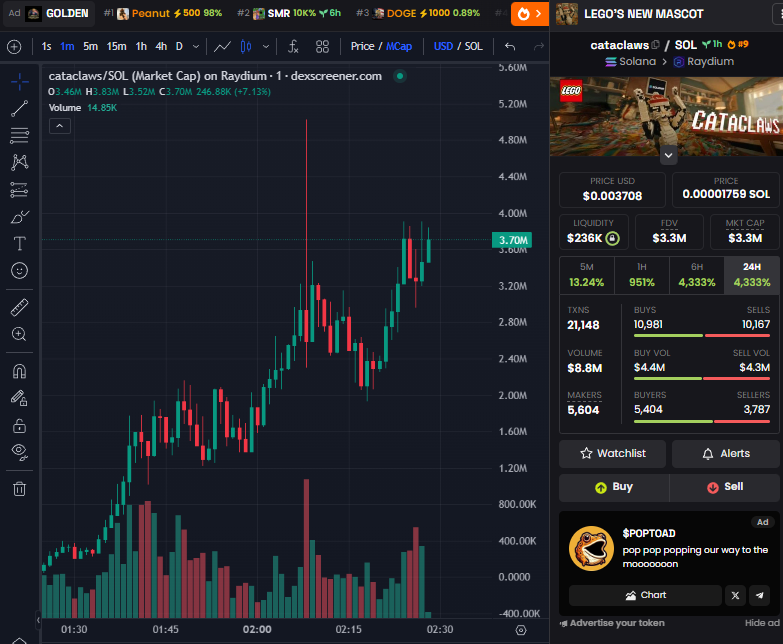The width and height of the screenshot is (783, 644).
Task: Open chart settings gear icon
Action: 521,630
